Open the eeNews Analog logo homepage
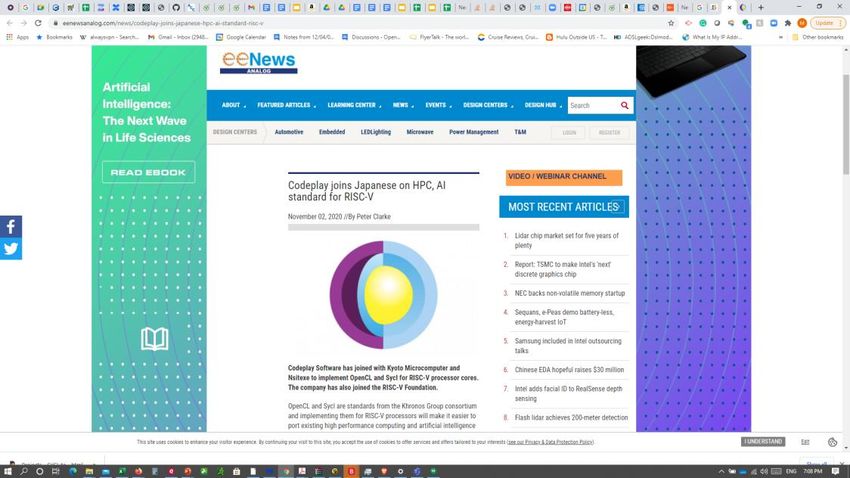 pyautogui.click(x=259, y=63)
